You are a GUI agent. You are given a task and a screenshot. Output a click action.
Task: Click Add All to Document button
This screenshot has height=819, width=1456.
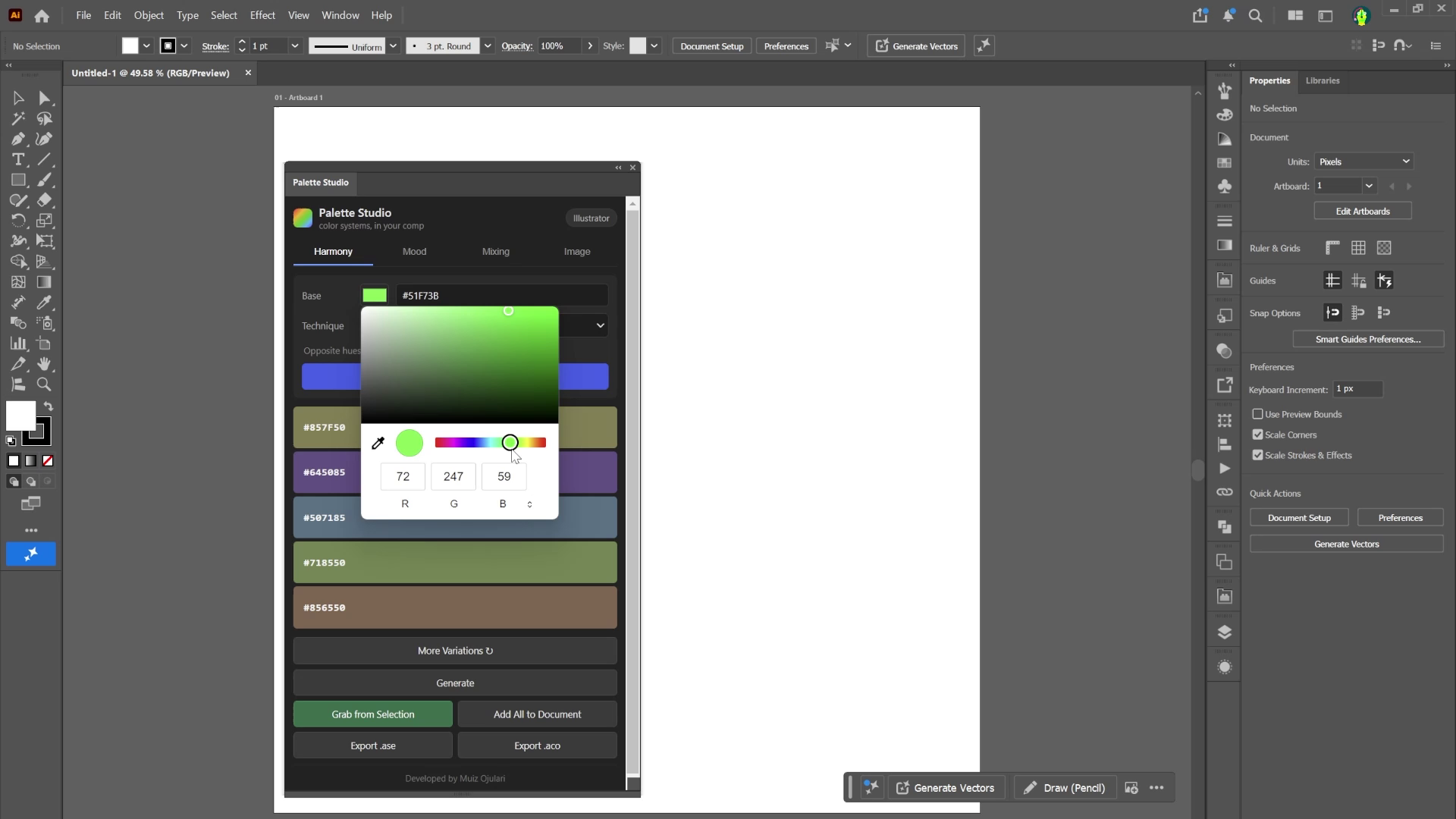click(x=537, y=714)
